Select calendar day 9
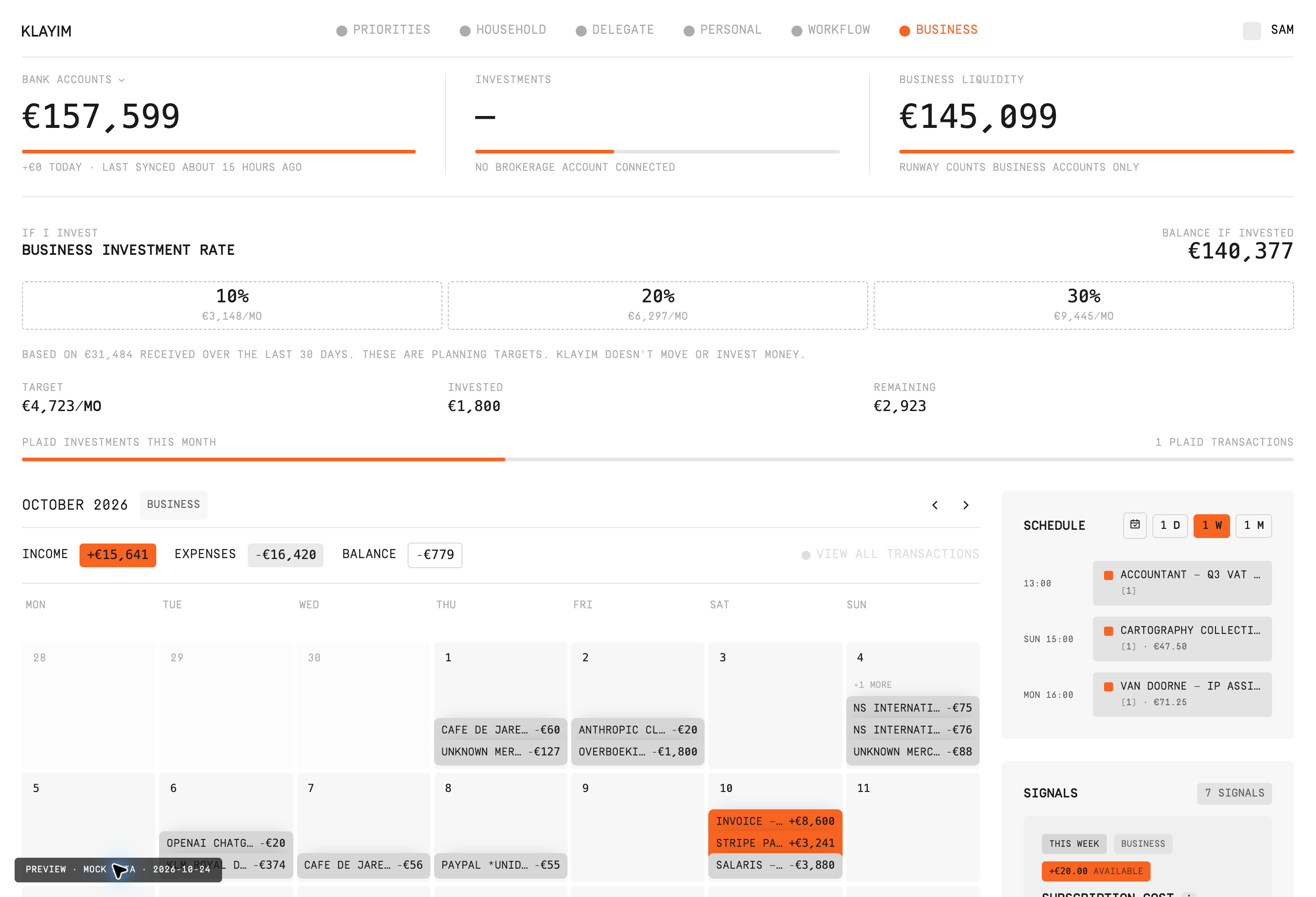 [x=637, y=827]
